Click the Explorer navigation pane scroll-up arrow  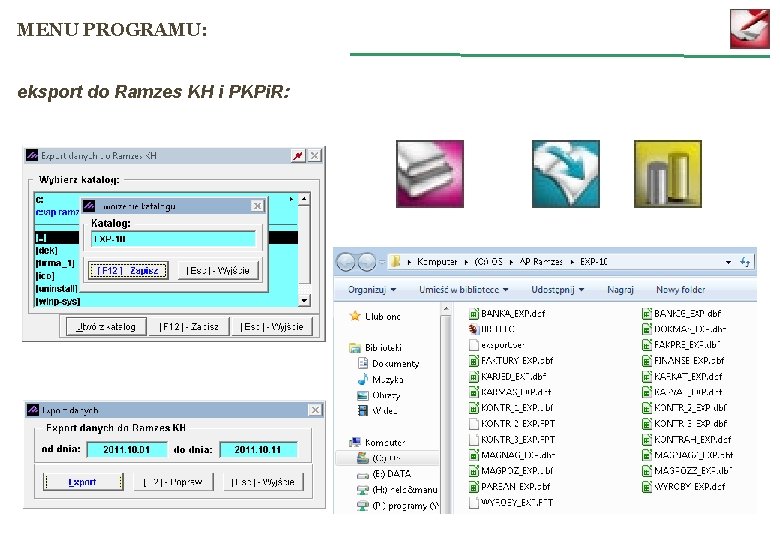[446, 310]
